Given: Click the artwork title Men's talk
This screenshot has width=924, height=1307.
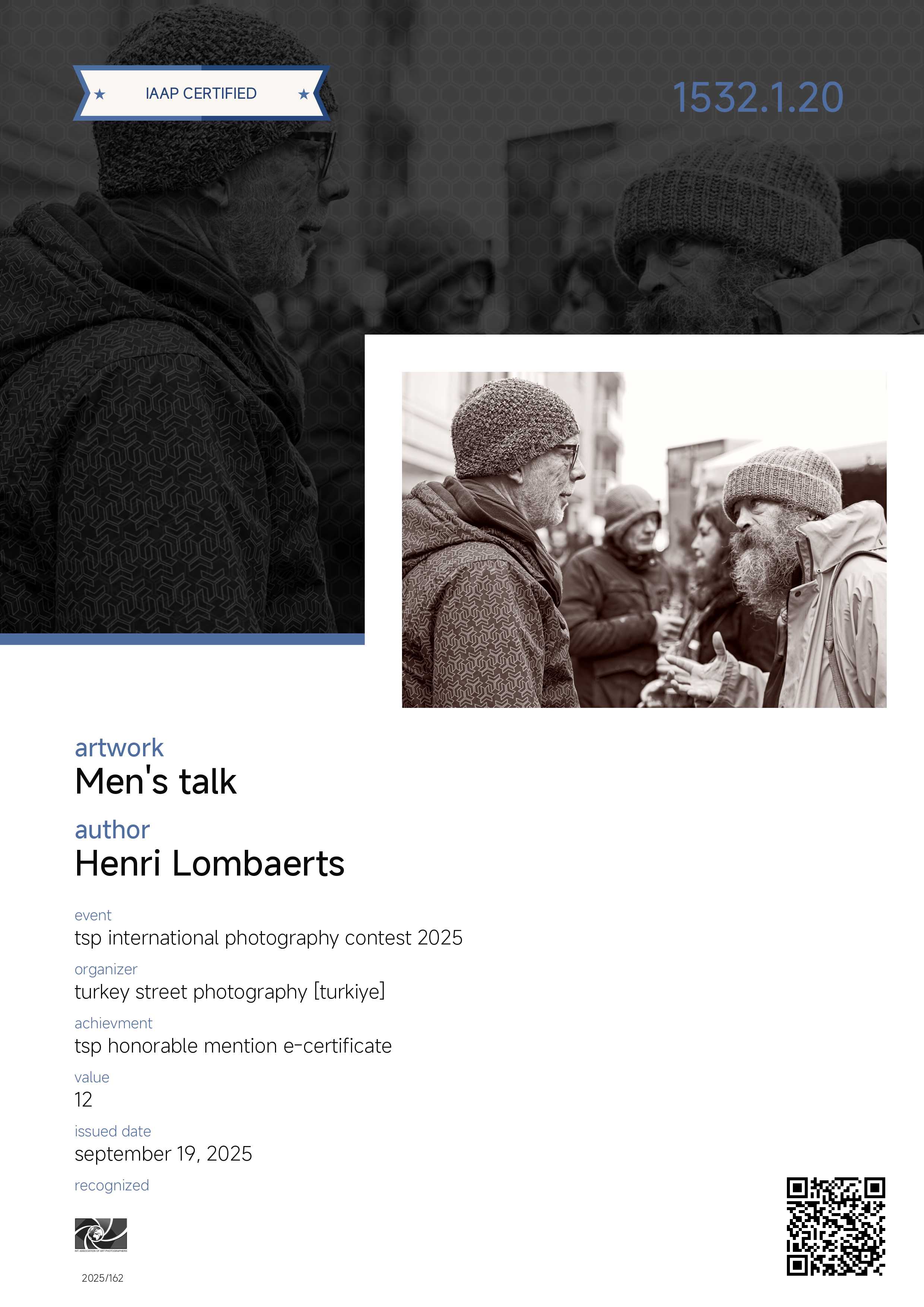Looking at the screenshot, I should [x=155, y=781].
